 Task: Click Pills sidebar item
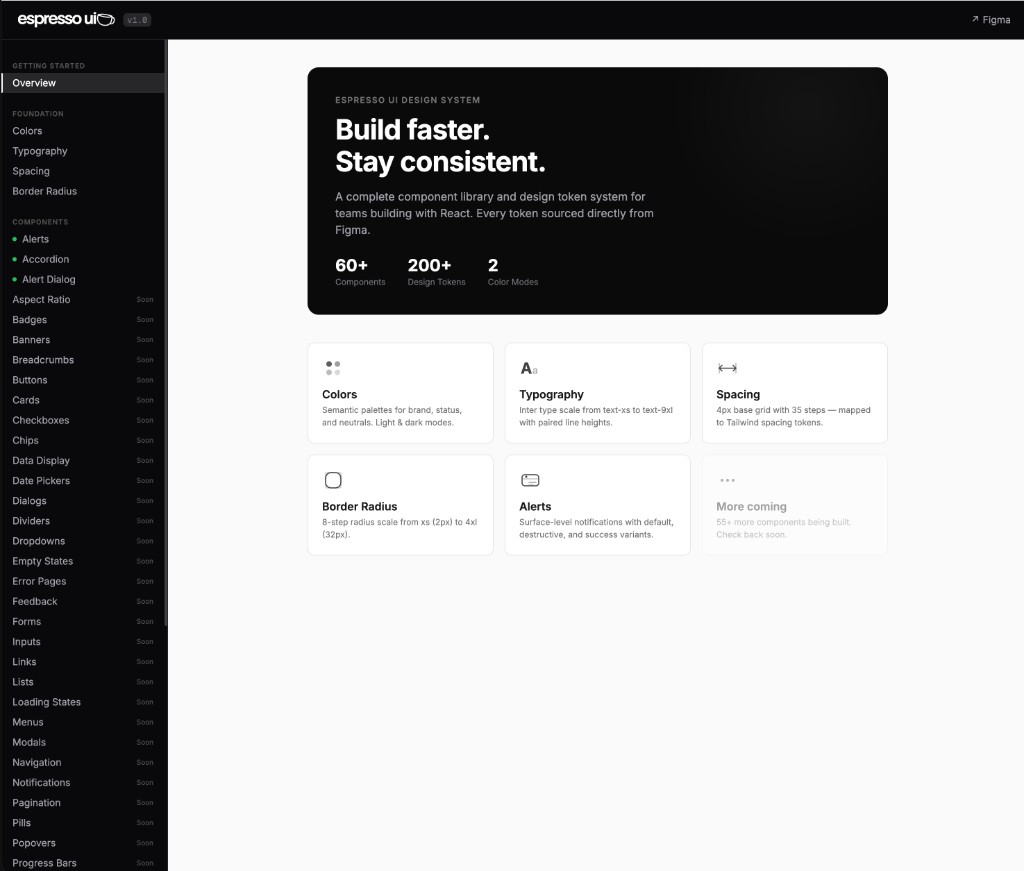tap(83, 823)
